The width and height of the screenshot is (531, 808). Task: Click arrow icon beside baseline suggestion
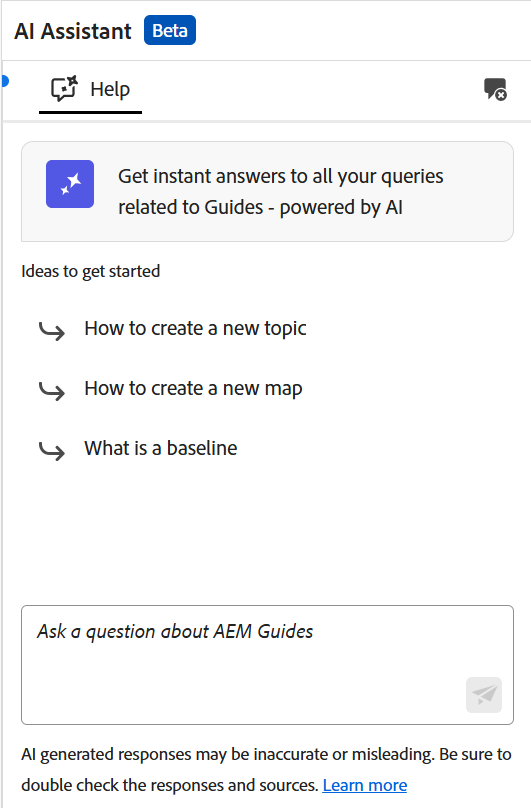(x=52, y=450)
